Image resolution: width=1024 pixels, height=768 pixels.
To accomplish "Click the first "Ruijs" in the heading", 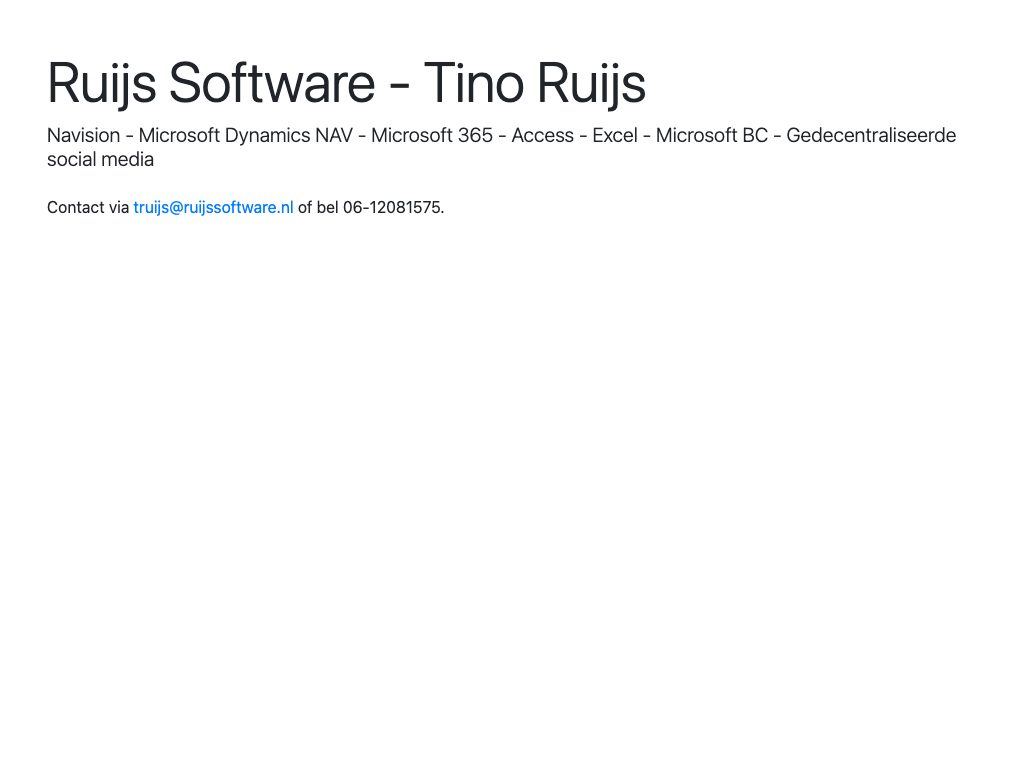I will tap(101, 82).
